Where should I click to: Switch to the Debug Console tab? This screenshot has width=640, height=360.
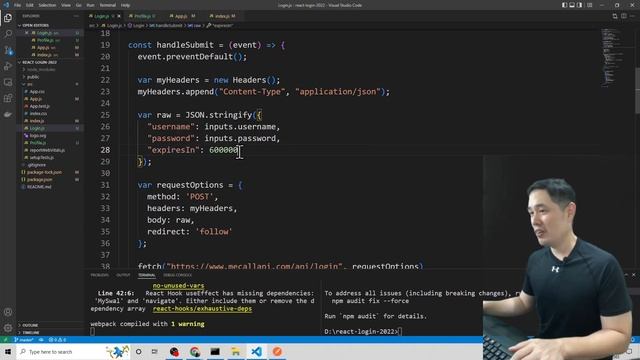[178, 275]
